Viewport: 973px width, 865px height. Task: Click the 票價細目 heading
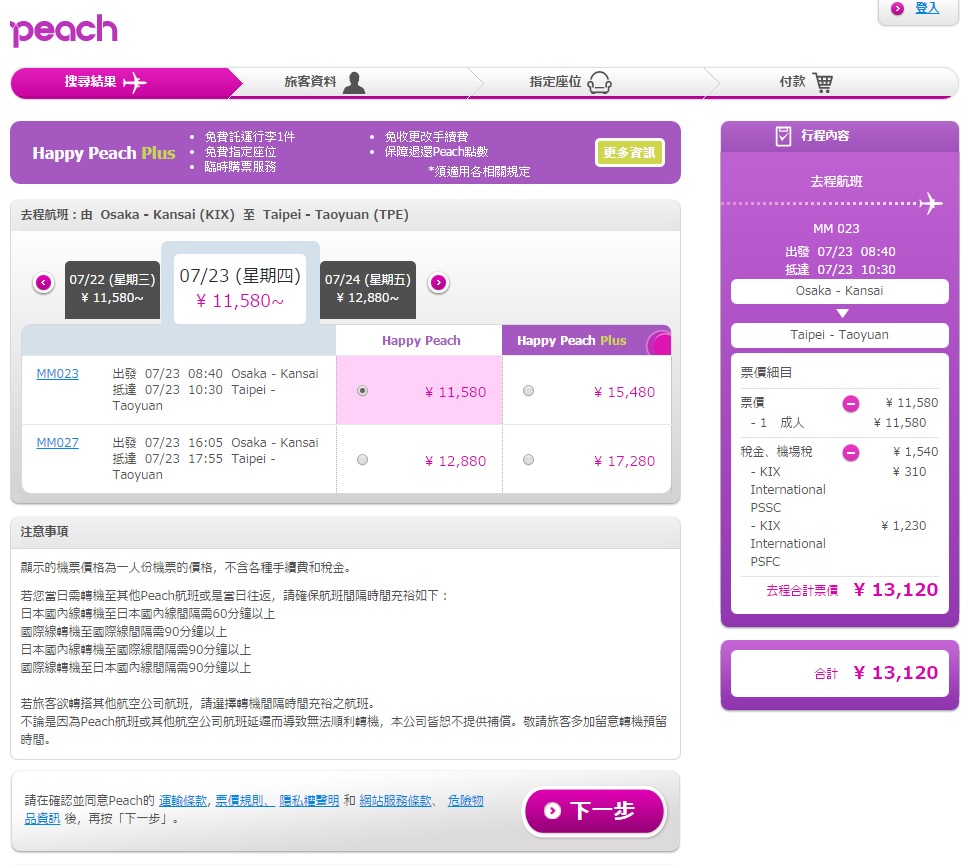(766, 372)
